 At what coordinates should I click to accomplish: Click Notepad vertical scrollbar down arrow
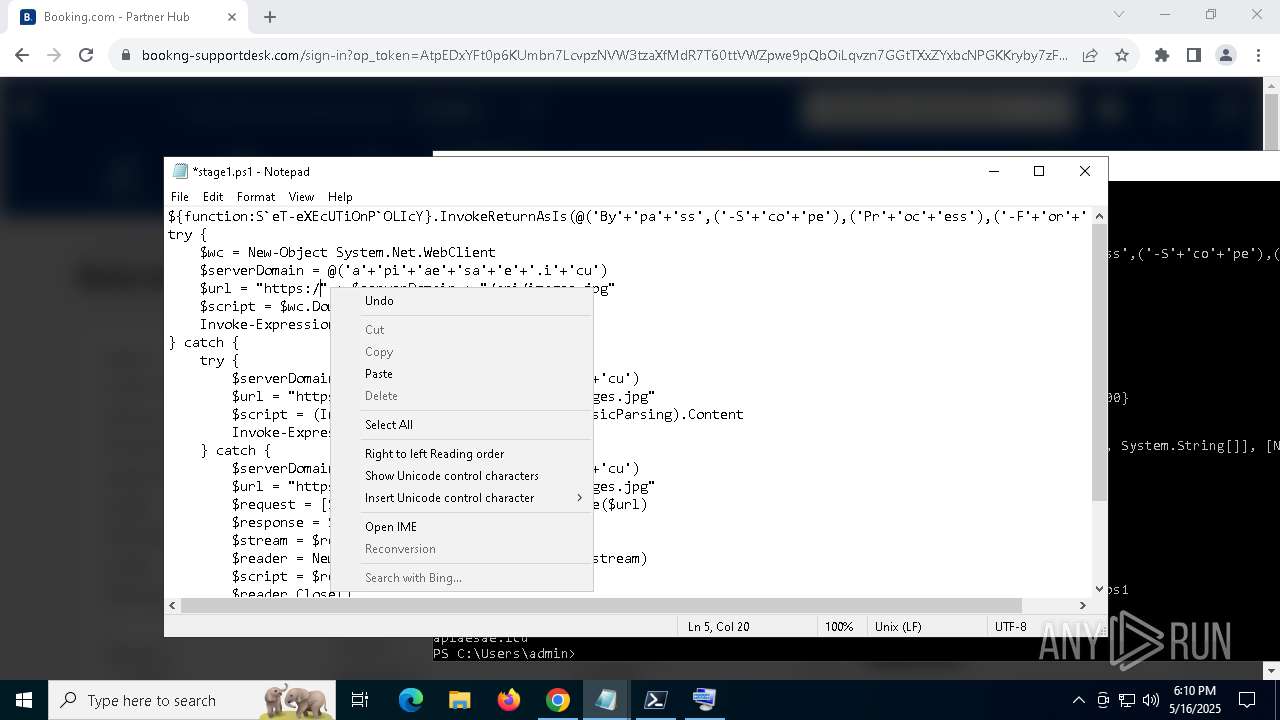1100,589
